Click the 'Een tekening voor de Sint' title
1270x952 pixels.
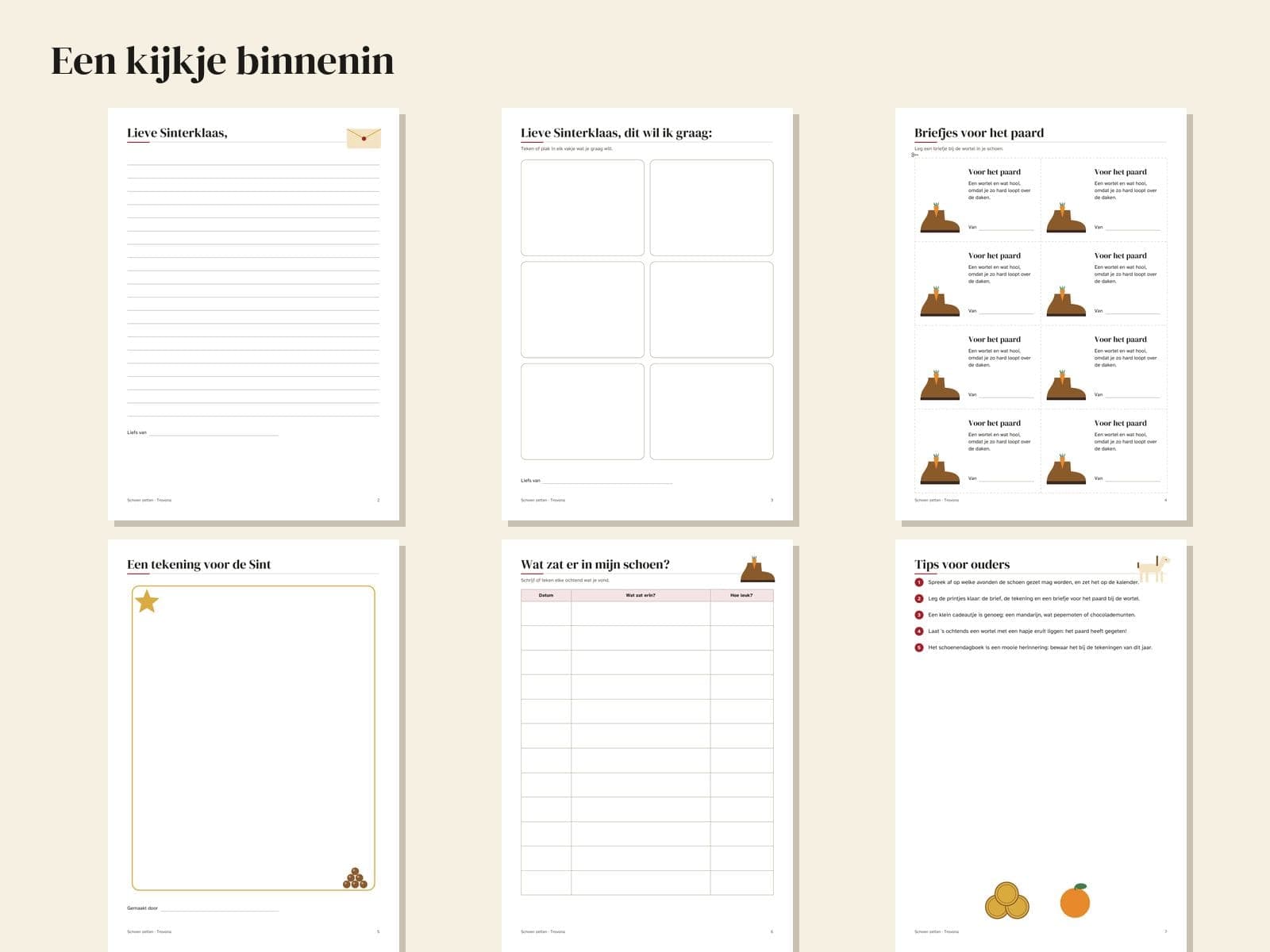pos(198,565)
